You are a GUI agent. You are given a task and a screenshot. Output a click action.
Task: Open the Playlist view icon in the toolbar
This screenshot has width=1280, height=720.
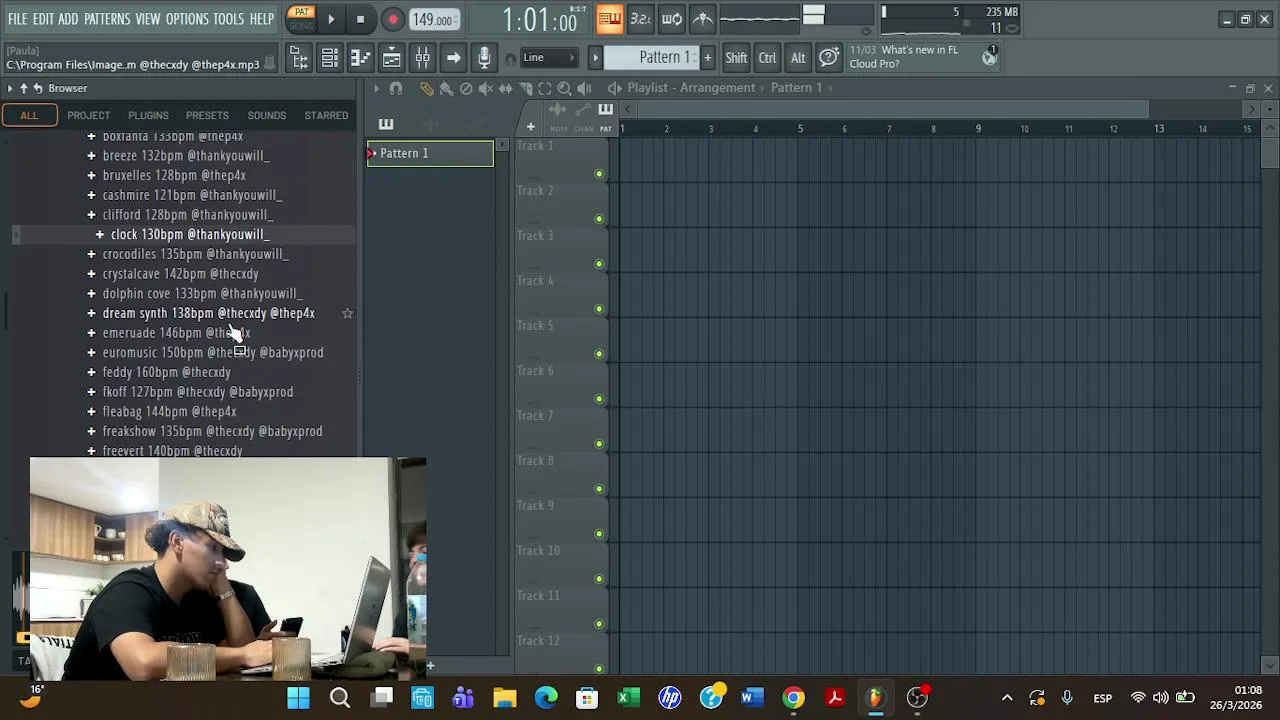392,58
